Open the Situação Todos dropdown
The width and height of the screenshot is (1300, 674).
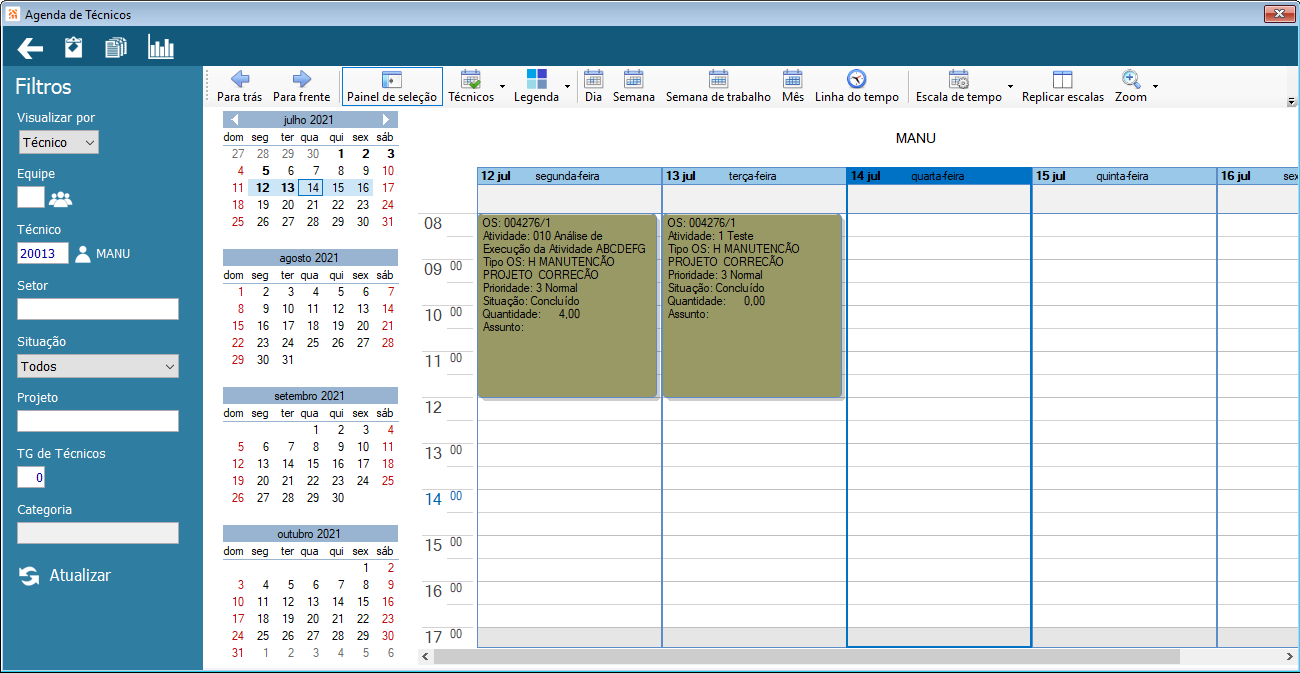tap(98, 366)
